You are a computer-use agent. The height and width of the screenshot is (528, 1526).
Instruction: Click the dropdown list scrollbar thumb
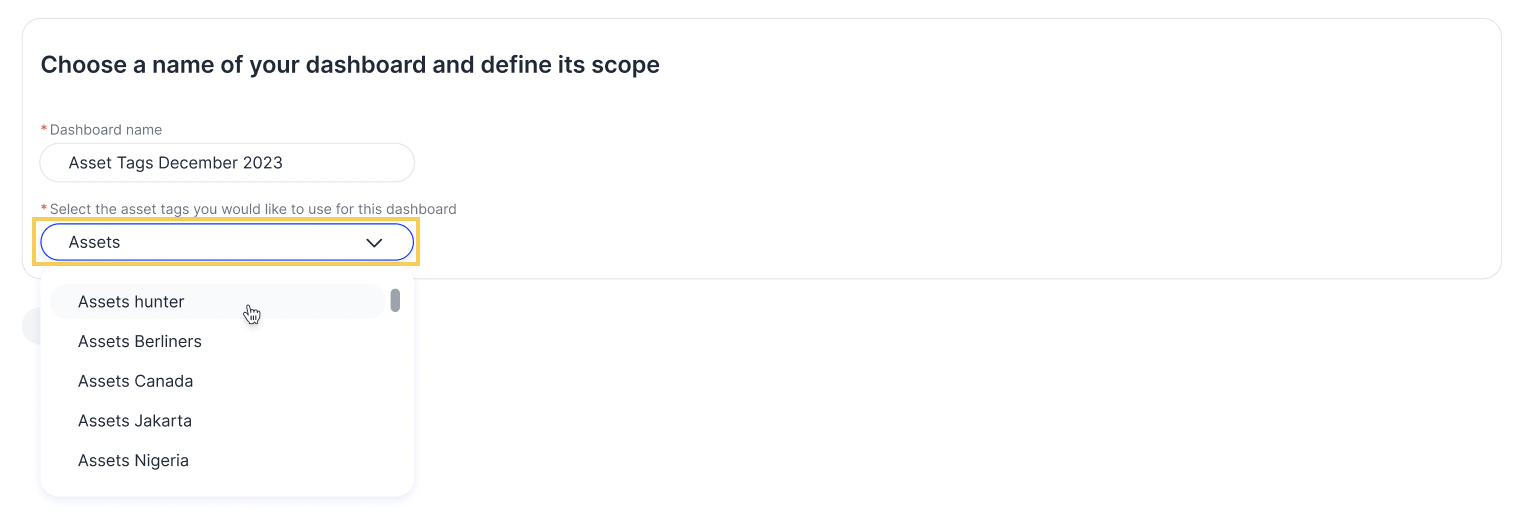tap(396, 300)
